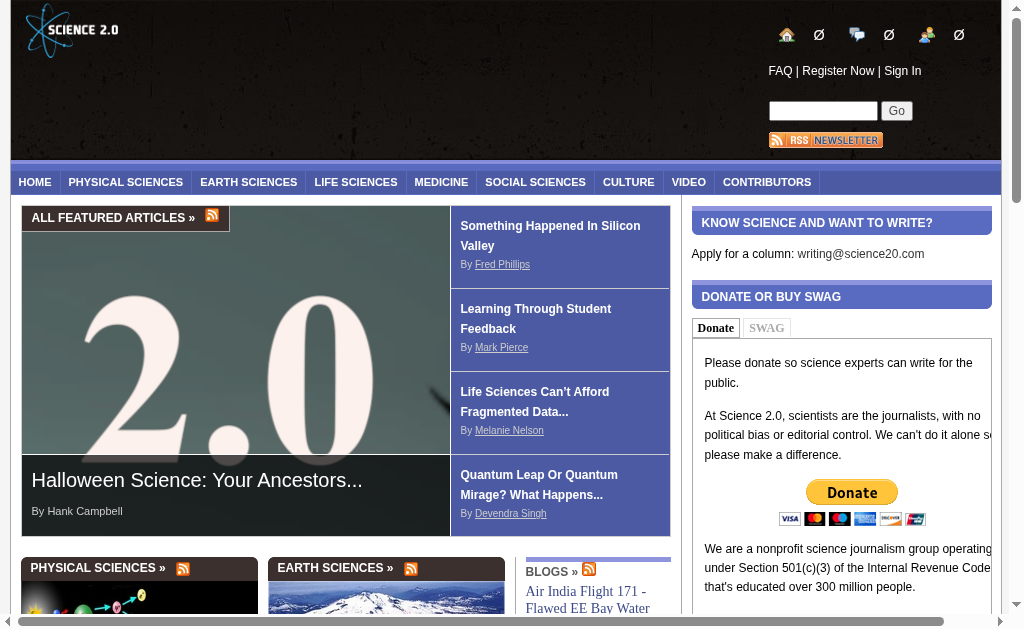This screenshot has width=1024, height=629.
Task: Click the user profile icon in header
Action: coord(927,35)
